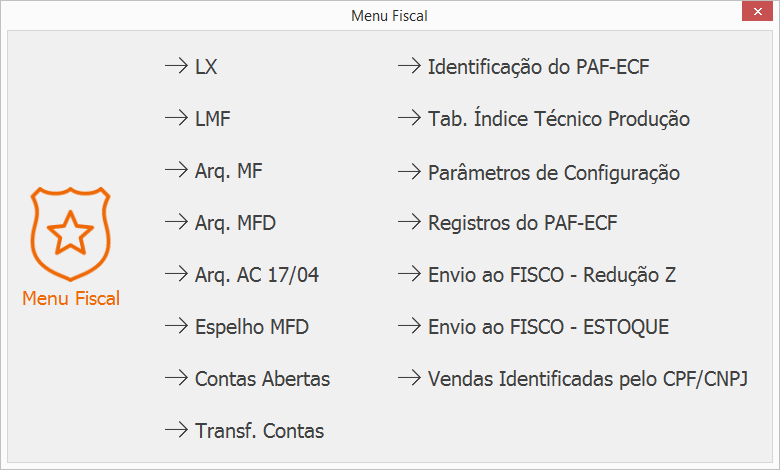Open Parâmetros de Configuração
This screenshot has height=470, width=780.
pyautogui.click(x=554, y=173)
